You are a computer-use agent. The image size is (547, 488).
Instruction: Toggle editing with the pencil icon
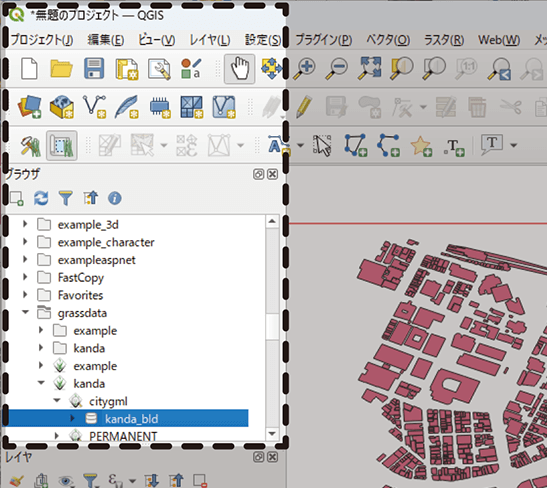(x=304, y=107)
